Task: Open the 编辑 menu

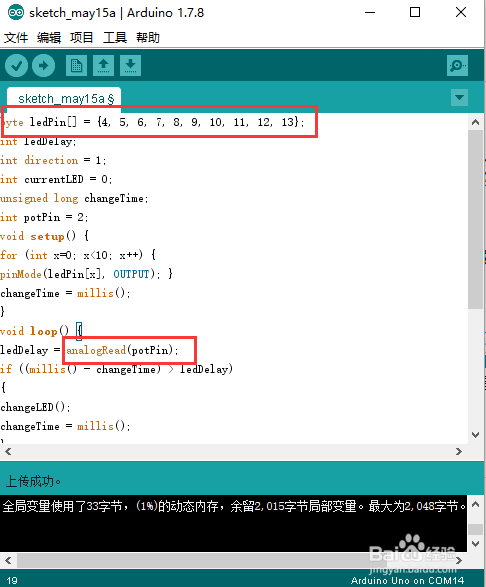Action: [x=49, y=38]
